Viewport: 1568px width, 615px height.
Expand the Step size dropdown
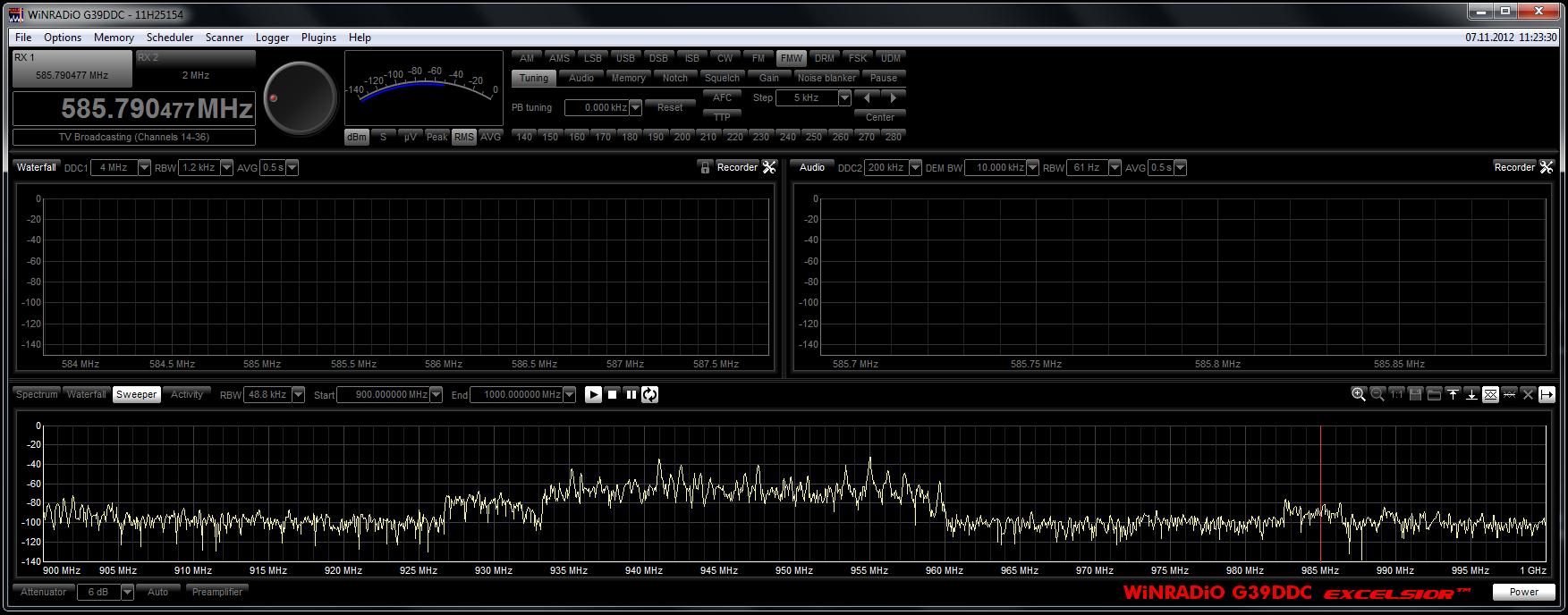(x=844, y=98)
